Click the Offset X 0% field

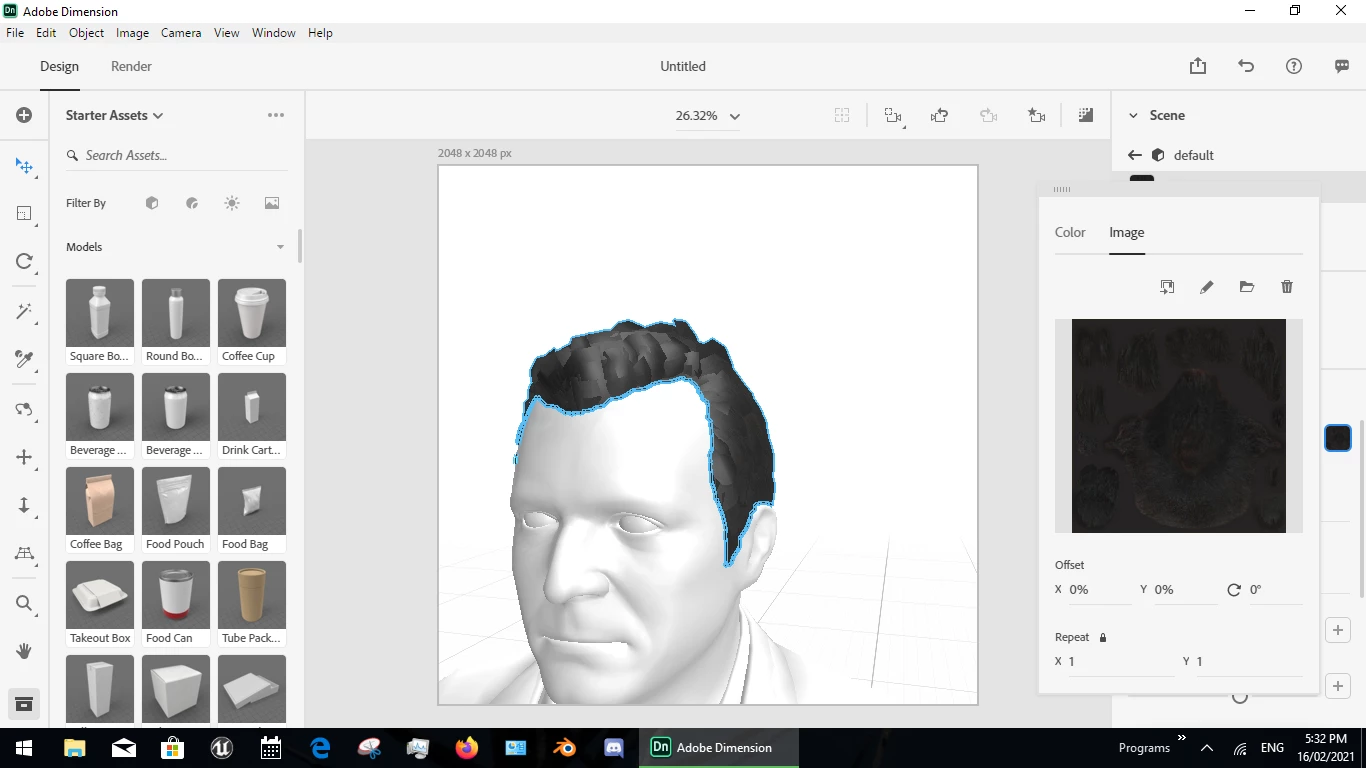coord(1099,590)
